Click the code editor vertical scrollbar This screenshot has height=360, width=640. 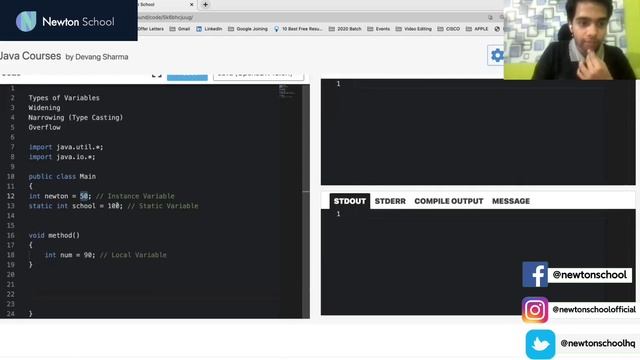point(306,201)
